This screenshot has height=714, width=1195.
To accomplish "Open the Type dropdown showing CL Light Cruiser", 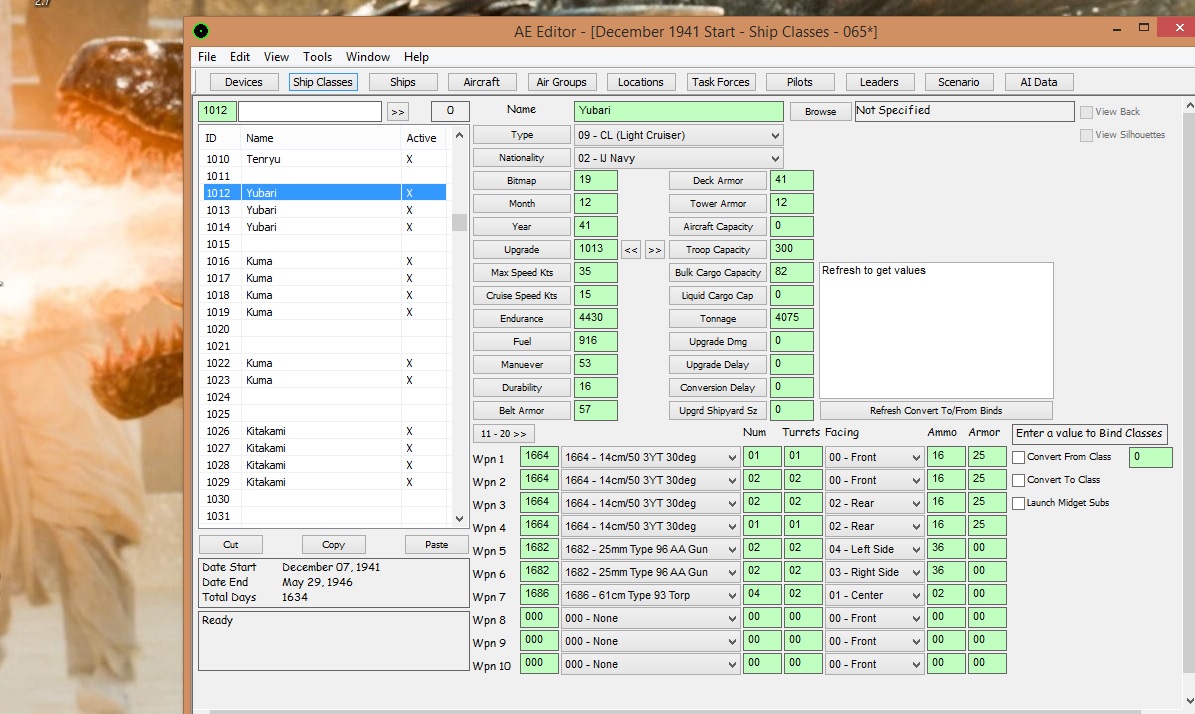I will [678, 135].
